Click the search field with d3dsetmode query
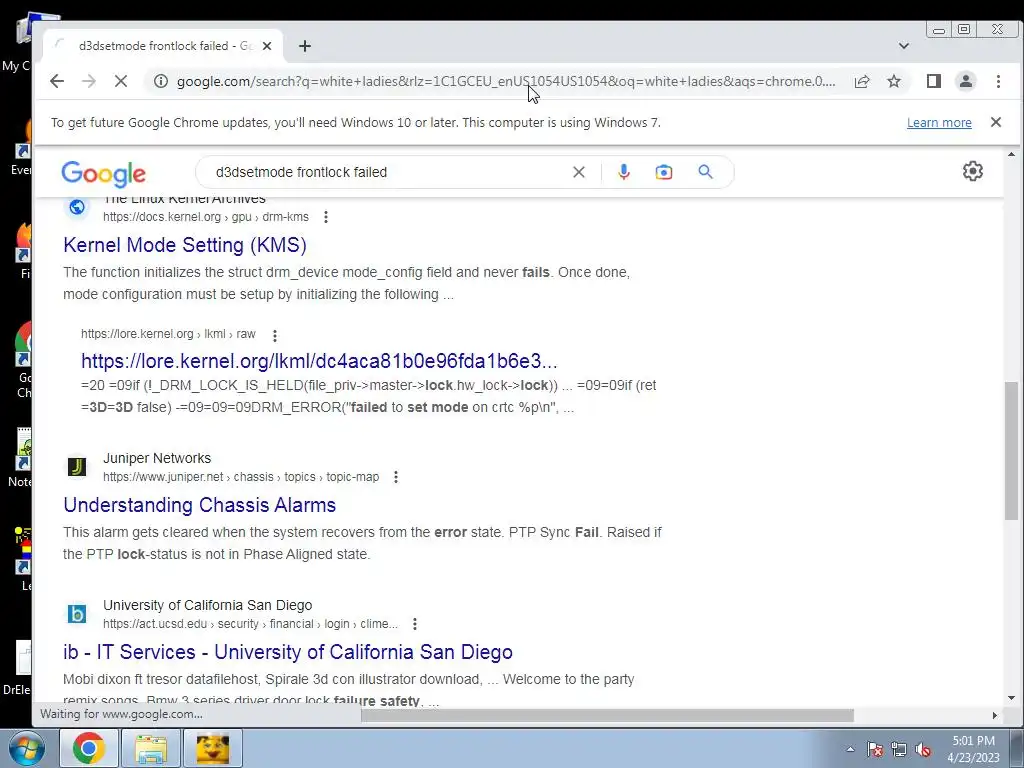Screen dimensions: 1024x768 coord(389,172)
